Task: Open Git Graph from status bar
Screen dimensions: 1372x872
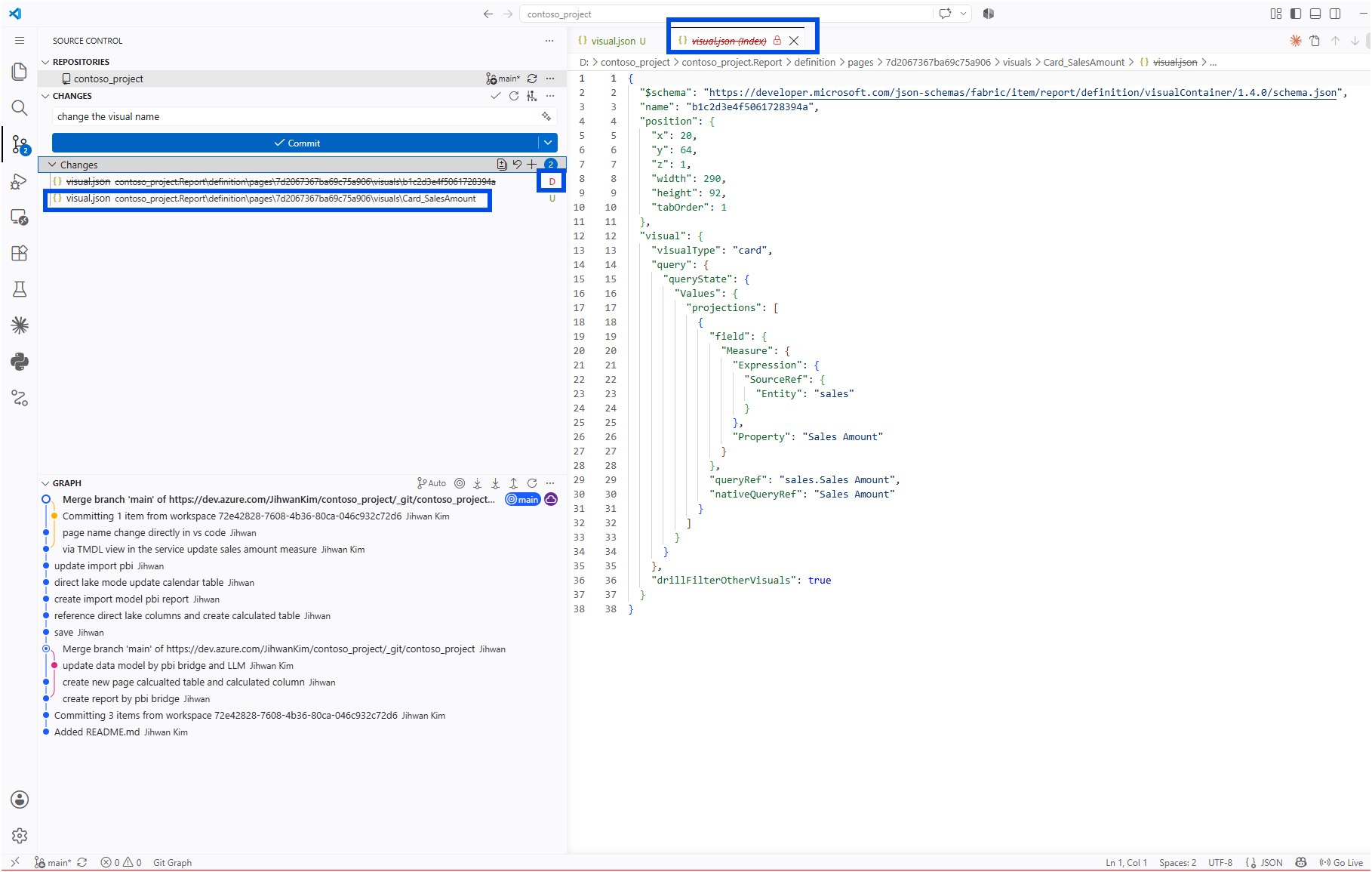Action: coord(172,862)
